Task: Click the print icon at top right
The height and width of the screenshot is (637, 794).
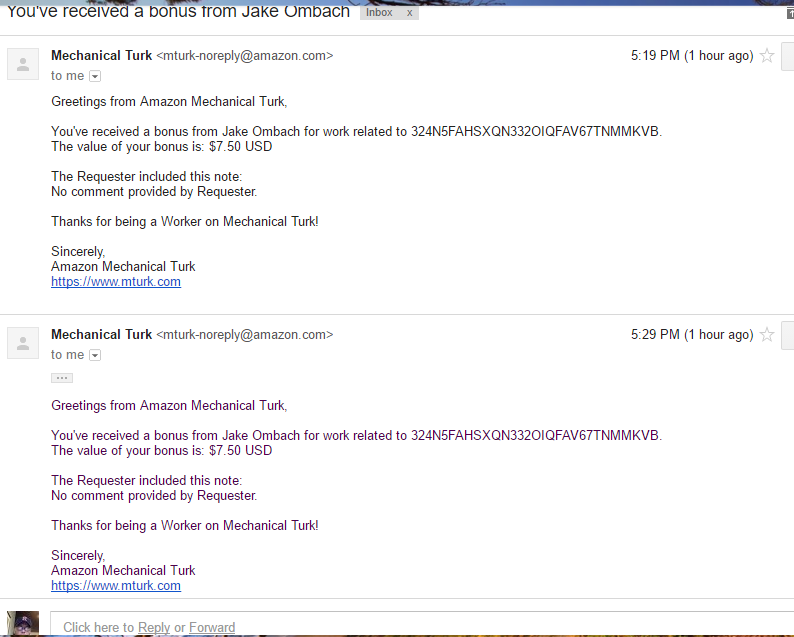Action: pyautogui.click(x=789, y=14)
